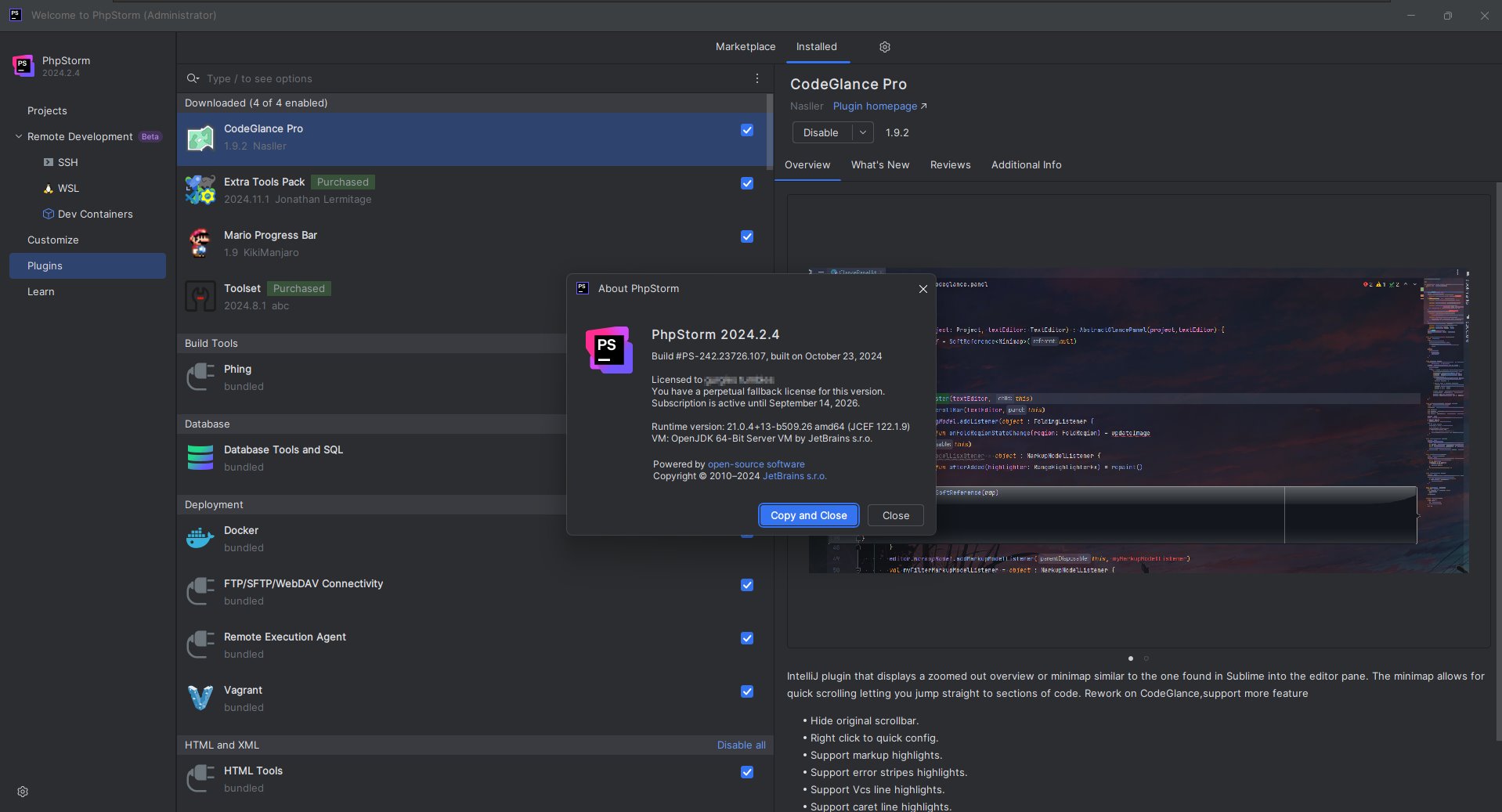
Task: Click the search options magnifier dropdown
Action: tap(193, 78)
